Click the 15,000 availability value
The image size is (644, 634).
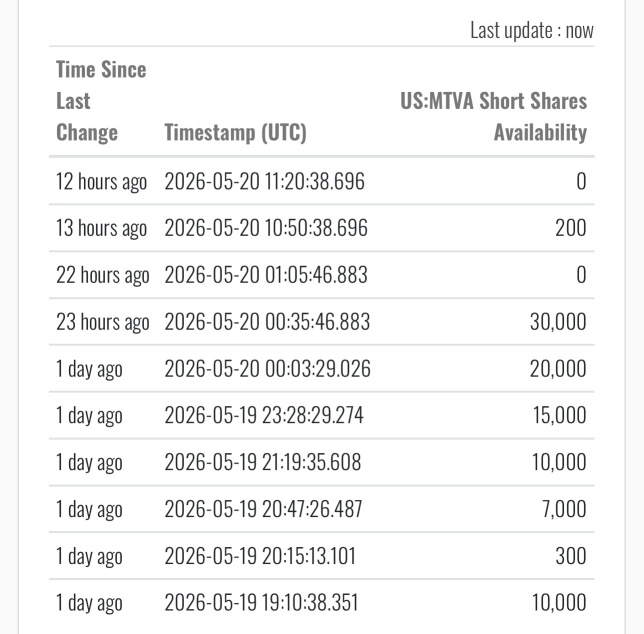pyautogui.click(x=559, y=415)
